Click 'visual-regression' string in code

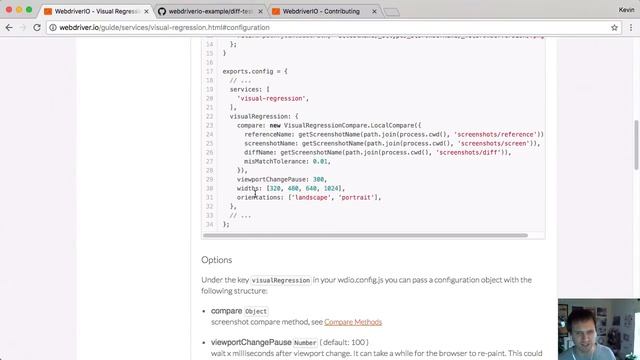pos(271,98)
